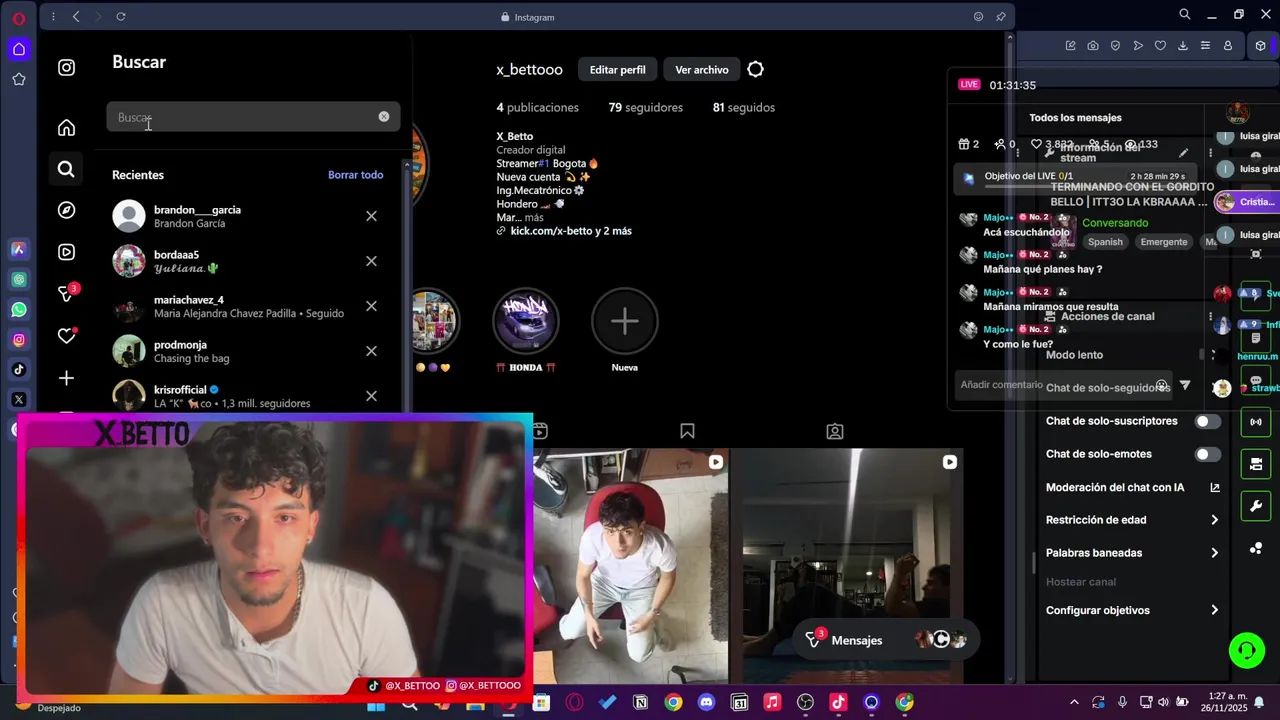This screenshot has height=720, width=1280.
Task: Toggle Chat de solo-suscriptores switch
Action: (x=1208, y=421)
